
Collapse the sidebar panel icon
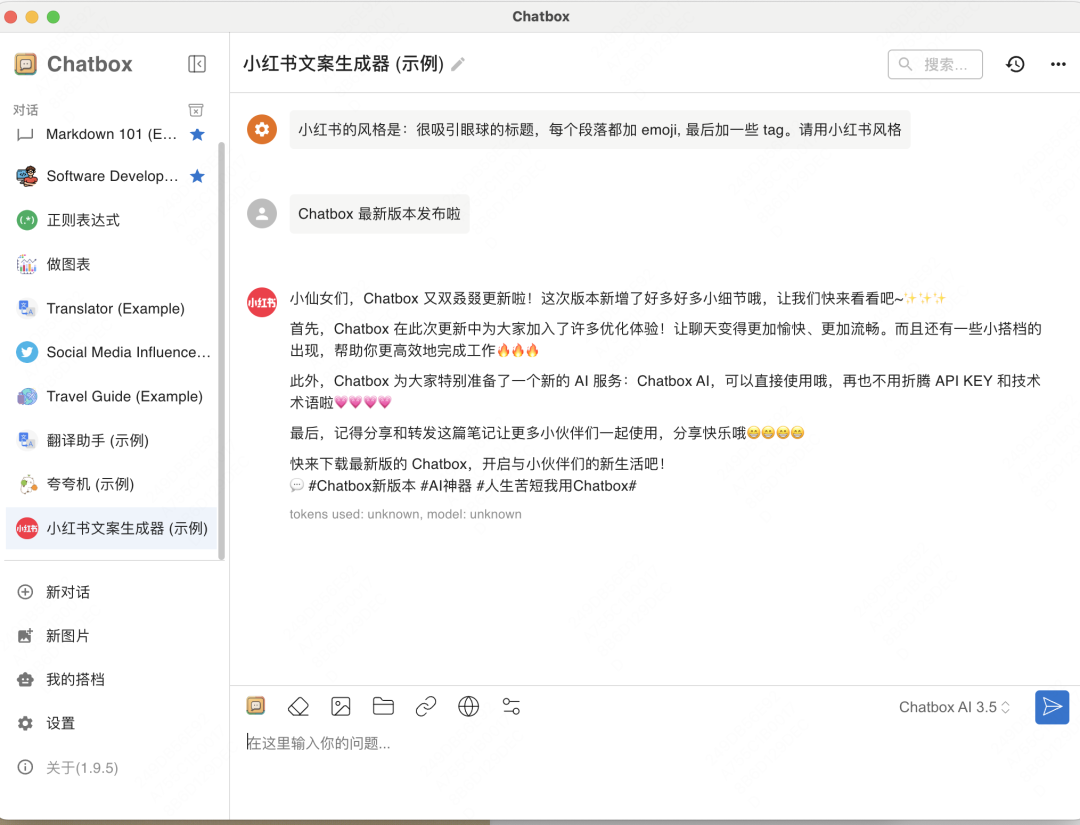tap(196, 64)
